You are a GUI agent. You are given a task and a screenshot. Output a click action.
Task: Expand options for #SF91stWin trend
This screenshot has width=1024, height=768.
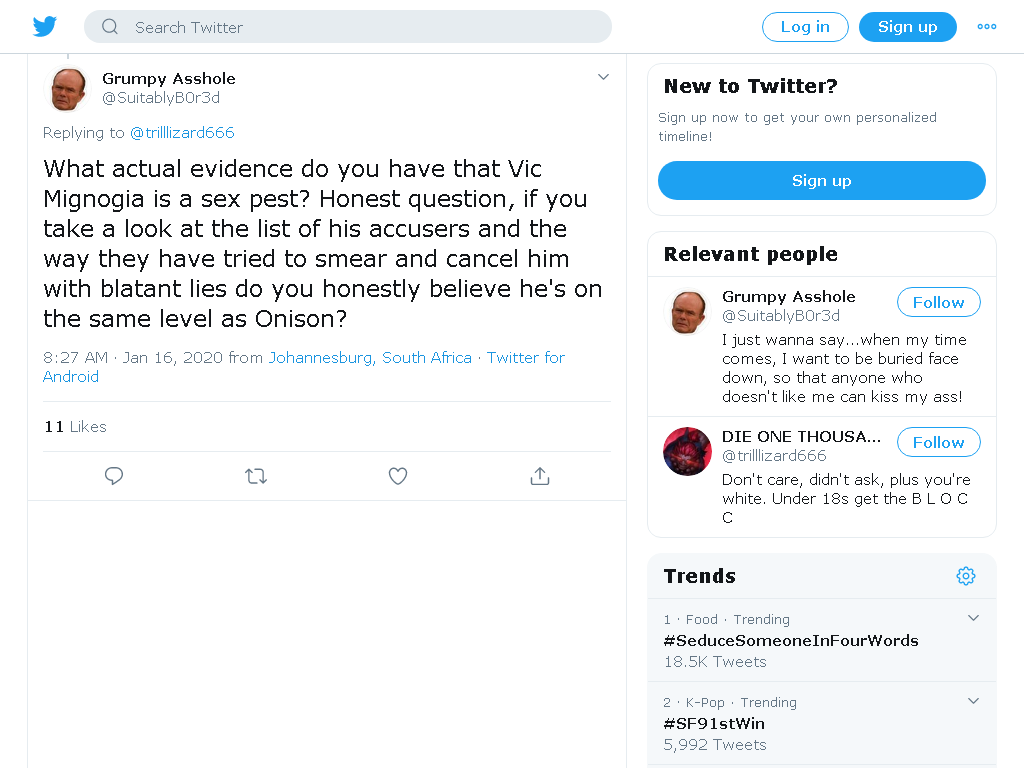tap(973, 701)
